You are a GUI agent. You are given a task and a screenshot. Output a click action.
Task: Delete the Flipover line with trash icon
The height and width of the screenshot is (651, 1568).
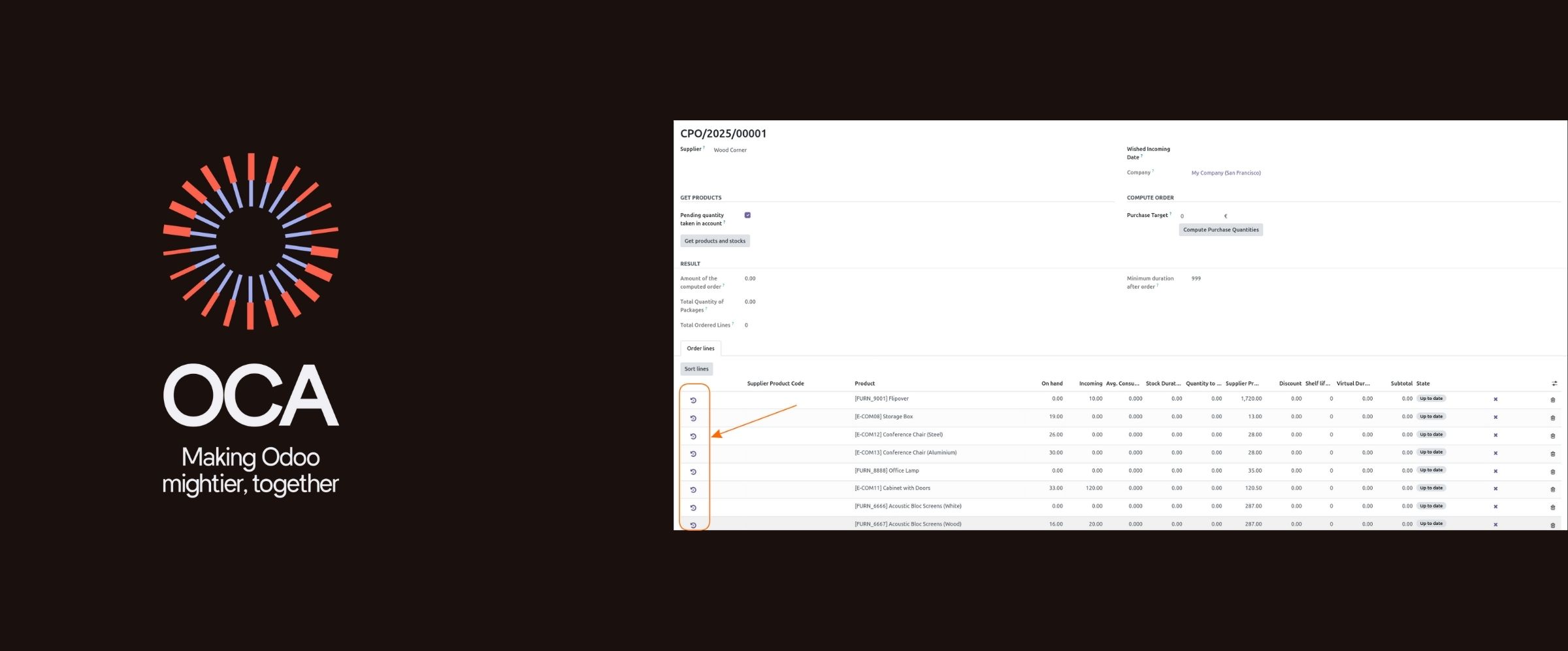1553,400
